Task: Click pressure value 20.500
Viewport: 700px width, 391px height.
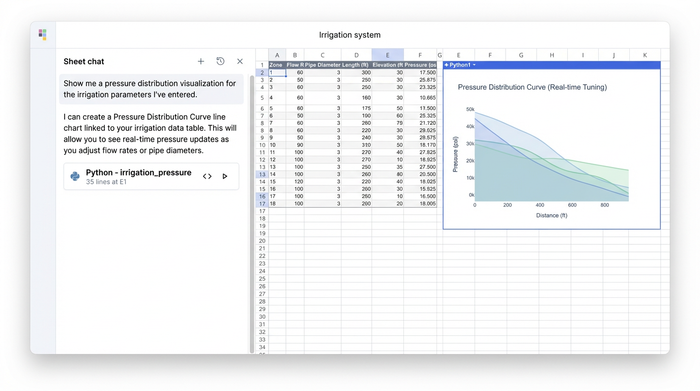Action: click(420, 174)
